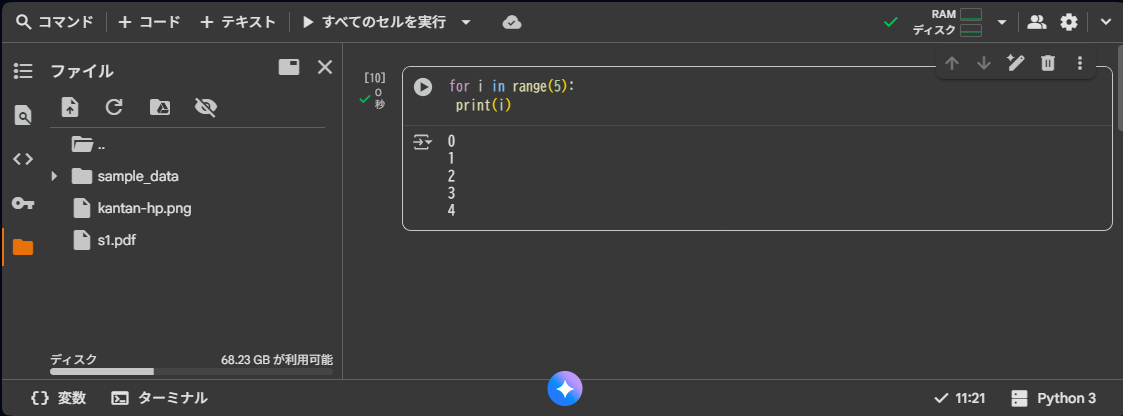Toggle the cell output view icon
The width and height of the screenshot is (1123, 416).
[x=423, y=143]
